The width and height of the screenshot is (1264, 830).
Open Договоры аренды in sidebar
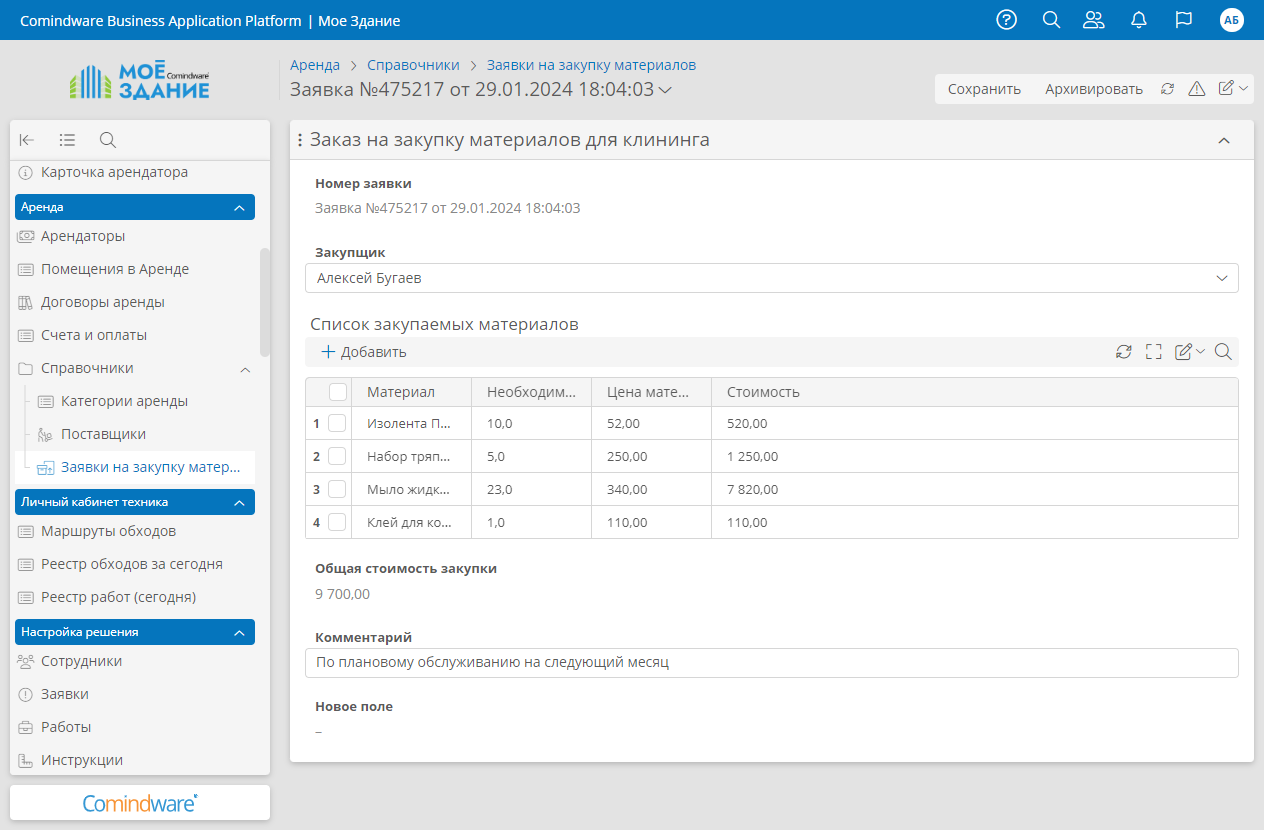(102, 302)
